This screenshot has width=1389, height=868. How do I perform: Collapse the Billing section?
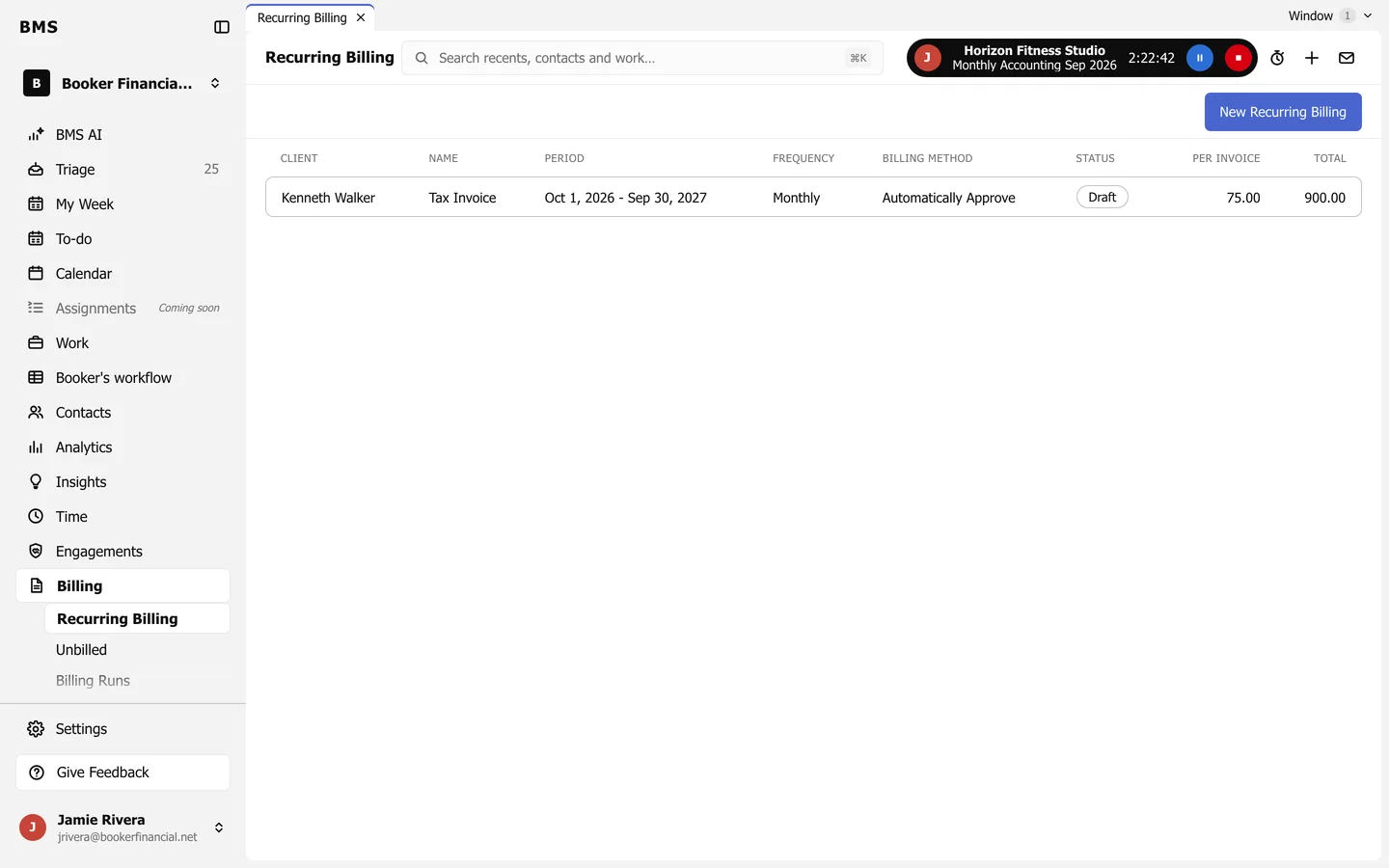(x=123, y=585)
